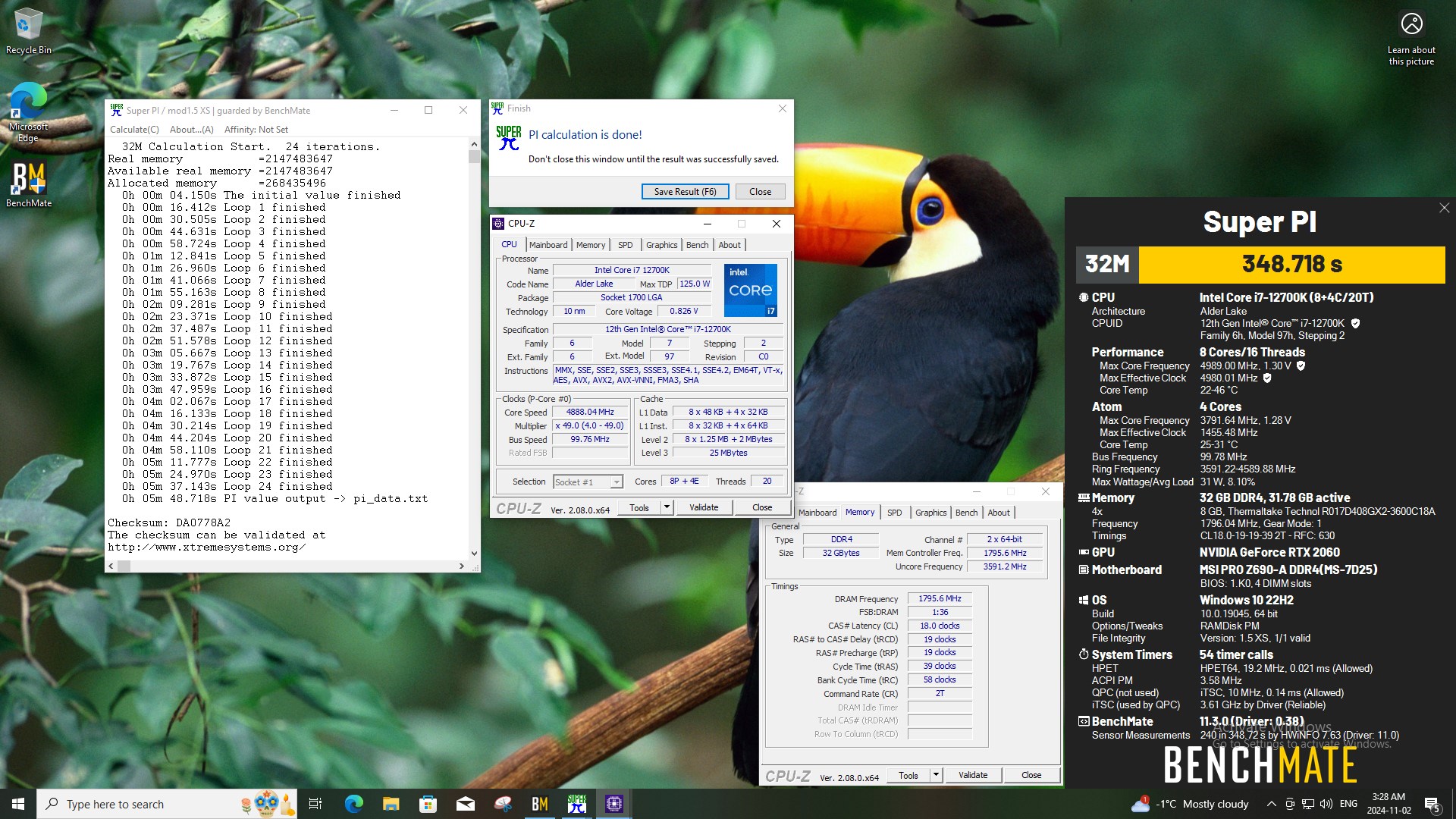The width and height of the screenshot is (1456, 819).
Task: Click the horizontal scrollbar left arrow in Super PI
Action: (x=111, y=566)
